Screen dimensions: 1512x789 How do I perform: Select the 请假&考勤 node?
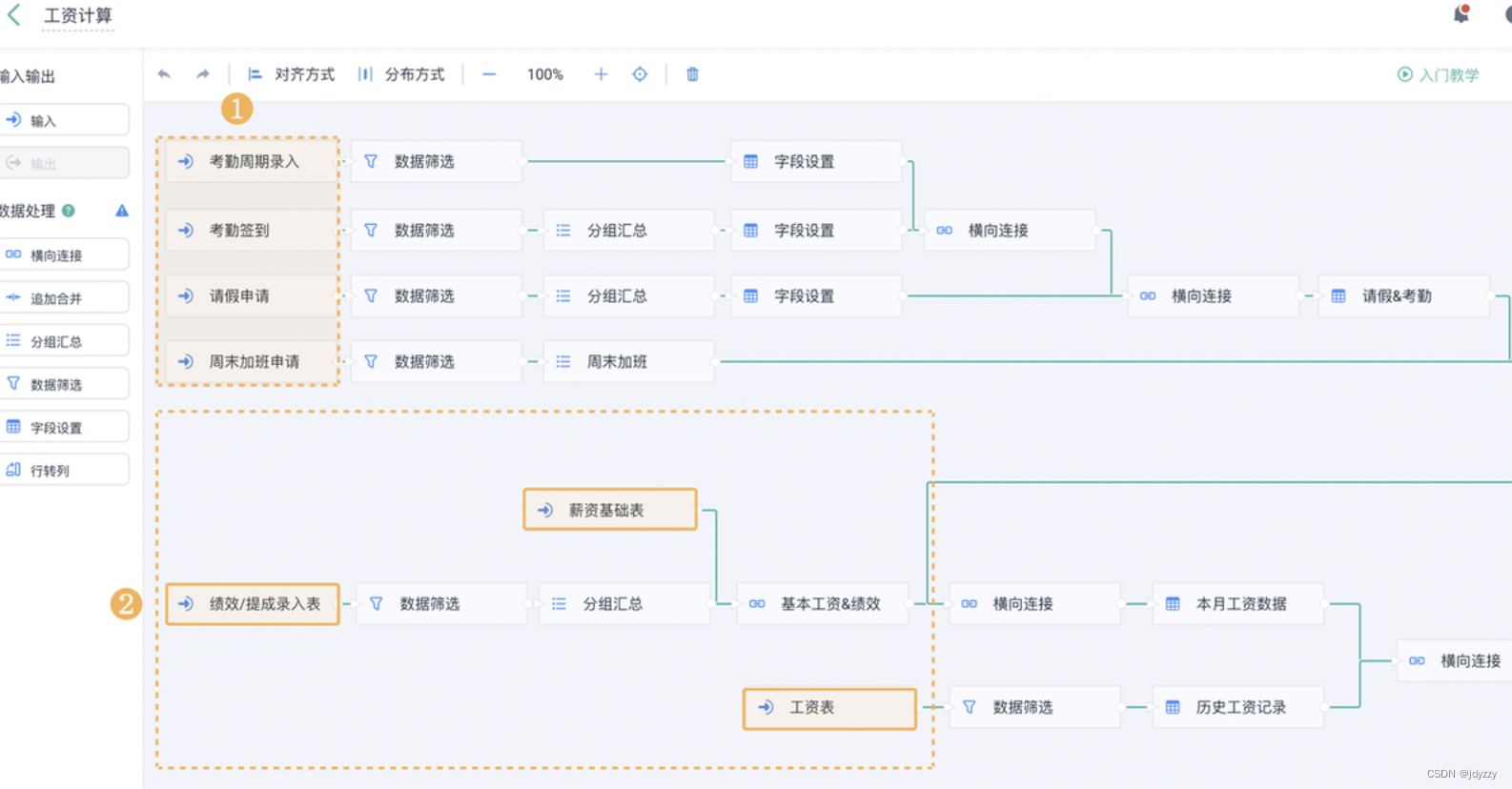tap(1404, 296)
